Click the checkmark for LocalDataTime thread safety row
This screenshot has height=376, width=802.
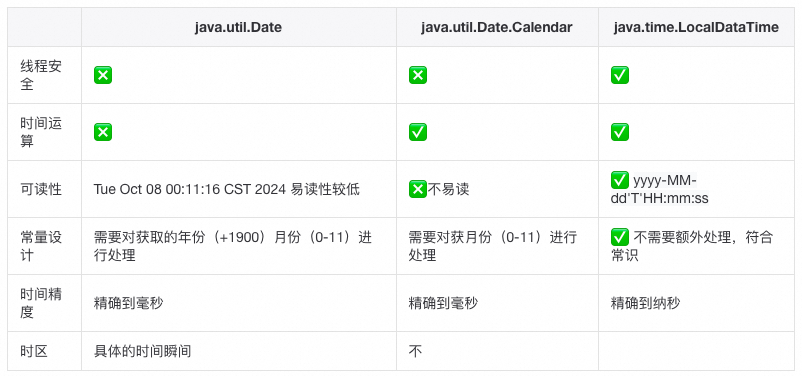pyautogui.click(x=620, y=75)
